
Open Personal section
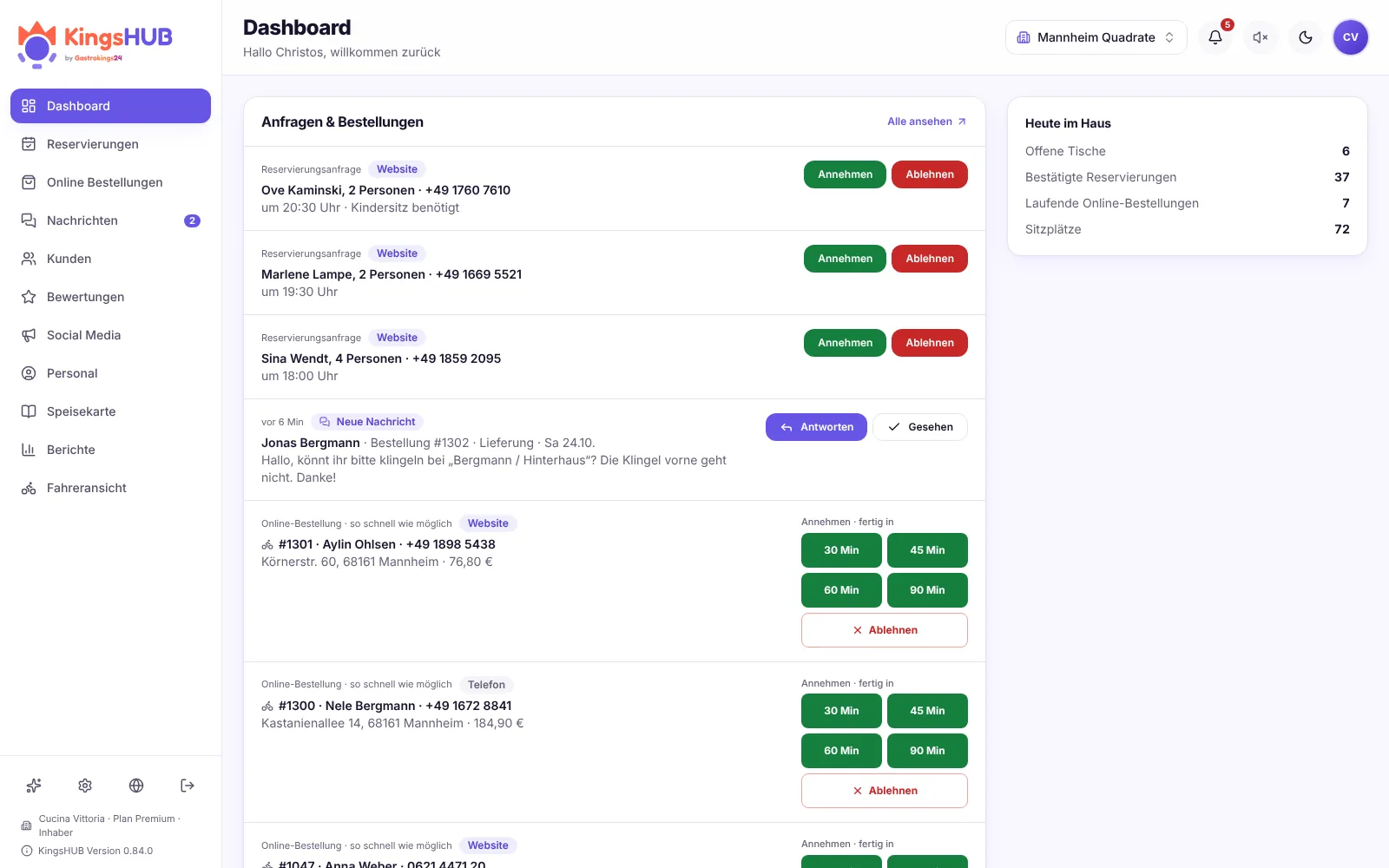tap(110, 373)
